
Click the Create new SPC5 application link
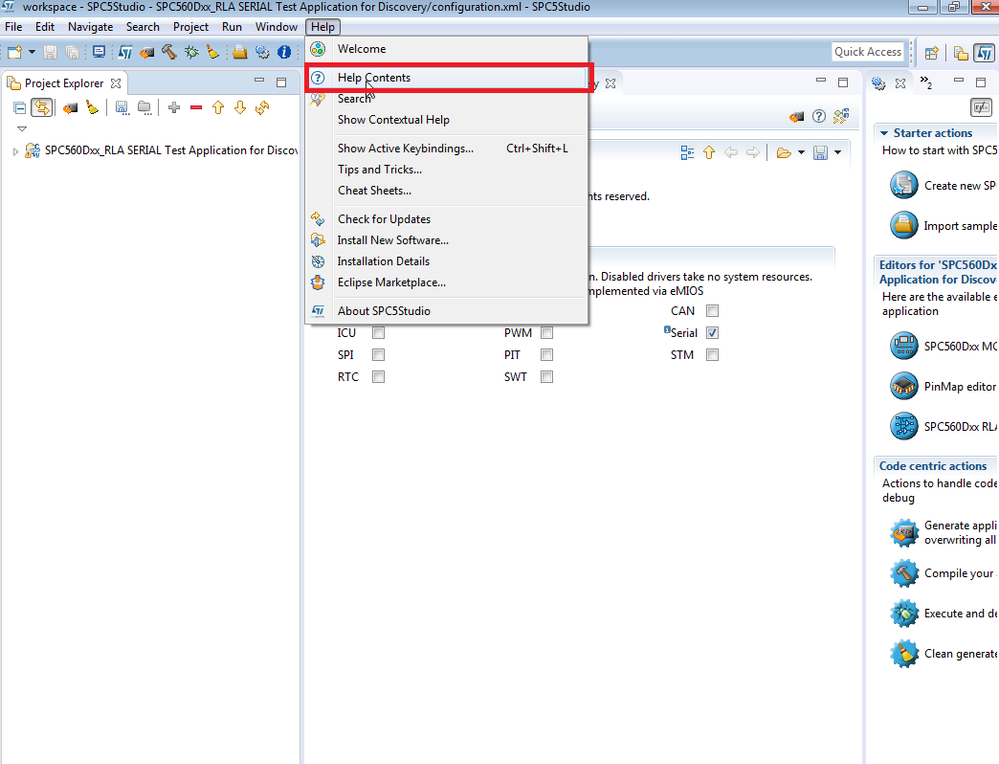tap(944, 185)
